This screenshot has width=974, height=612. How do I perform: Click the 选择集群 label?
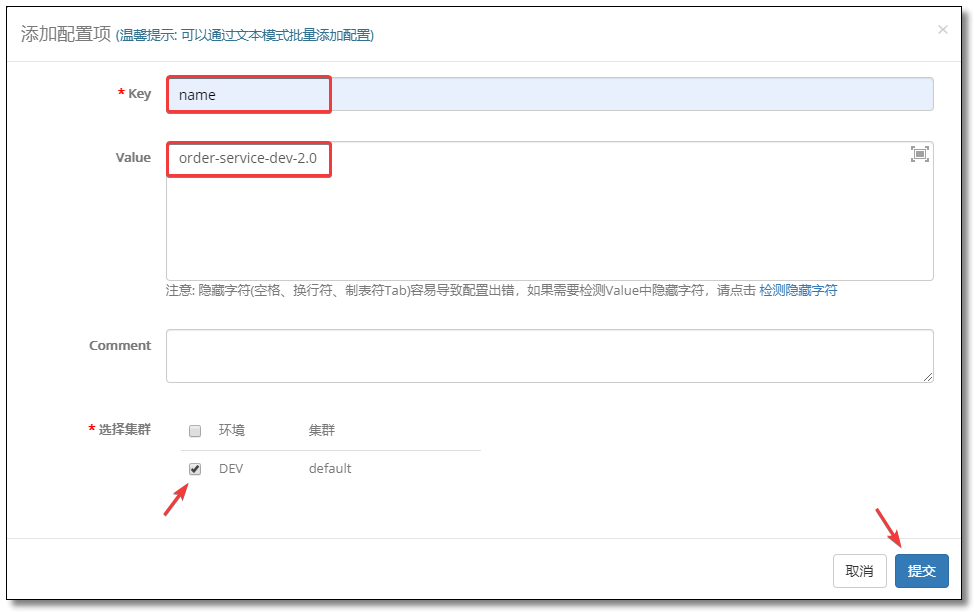pyautogui.click(x=124, y=429)
